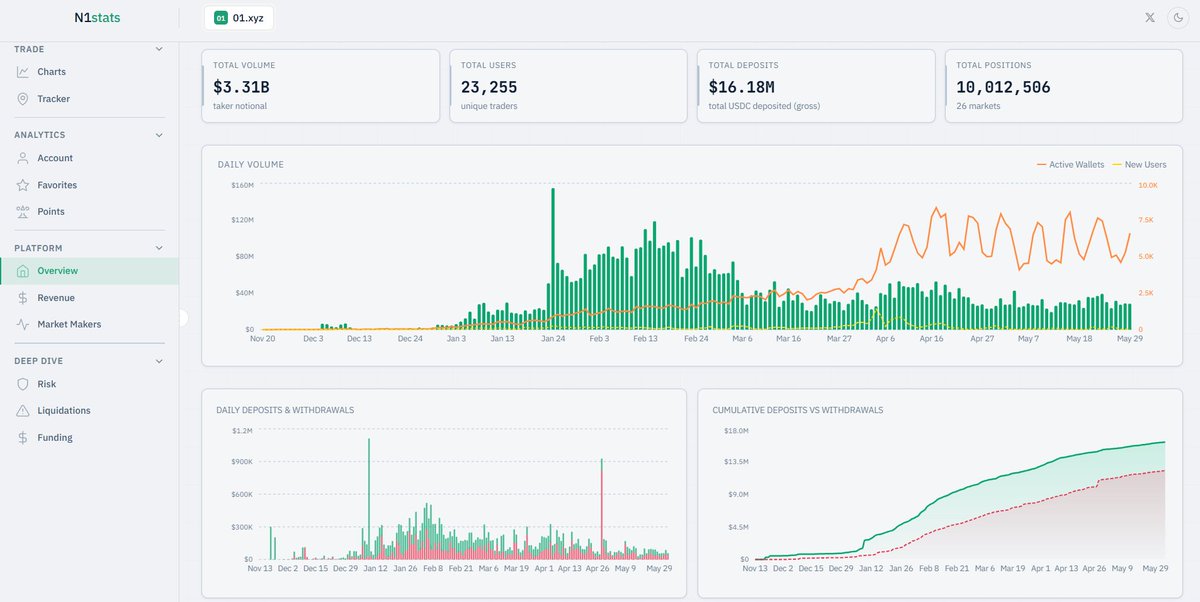Click the Funding dollar icon
Viewport: 1200px width, 602px height.
pyautogui.click(x=23, y=438)
